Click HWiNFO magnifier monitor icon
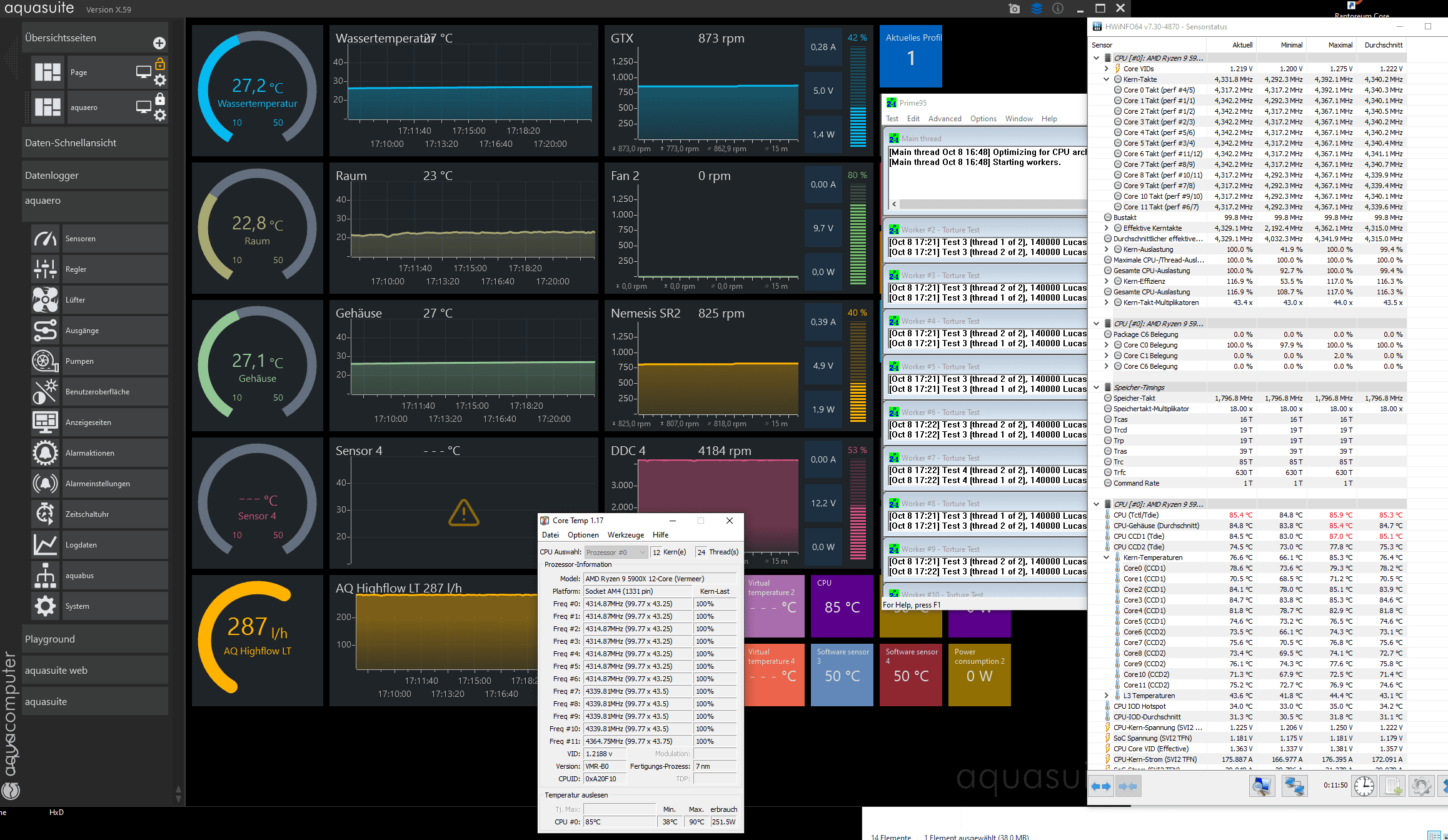1448x840 pixels. [x=1262, y=786]
